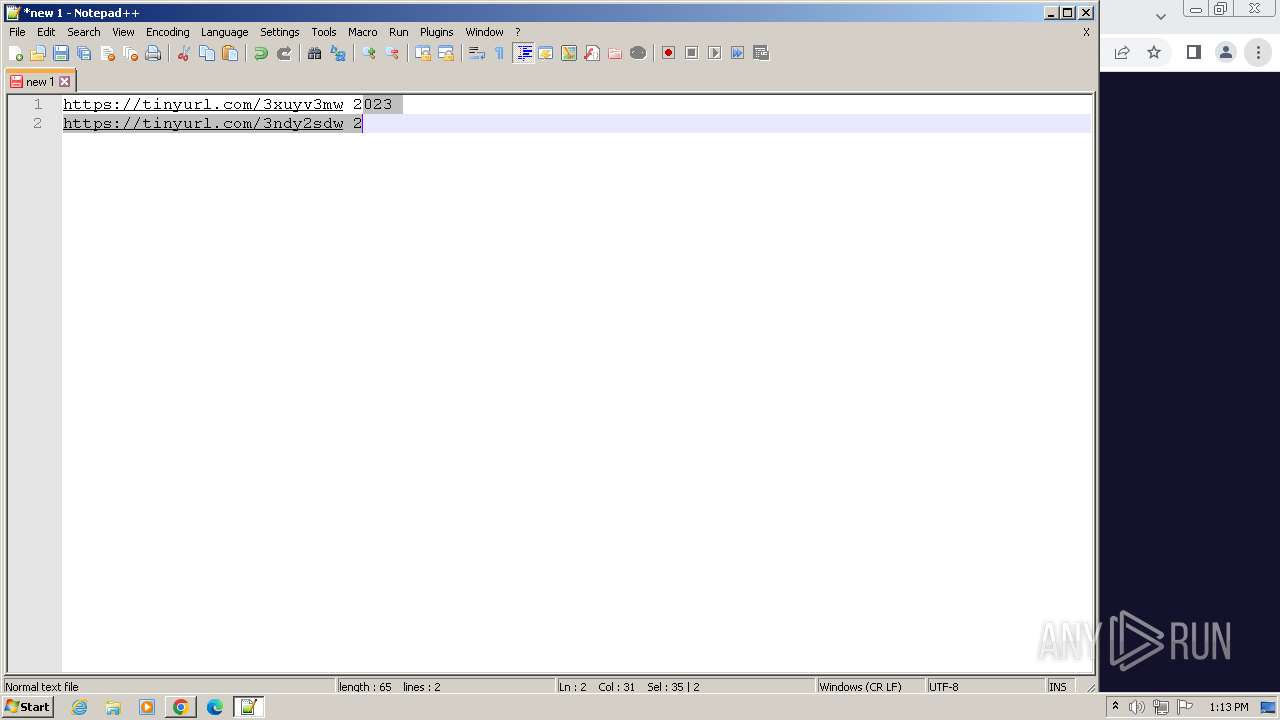
Task: Click the Stop Recording macro button
Action: 691,53
